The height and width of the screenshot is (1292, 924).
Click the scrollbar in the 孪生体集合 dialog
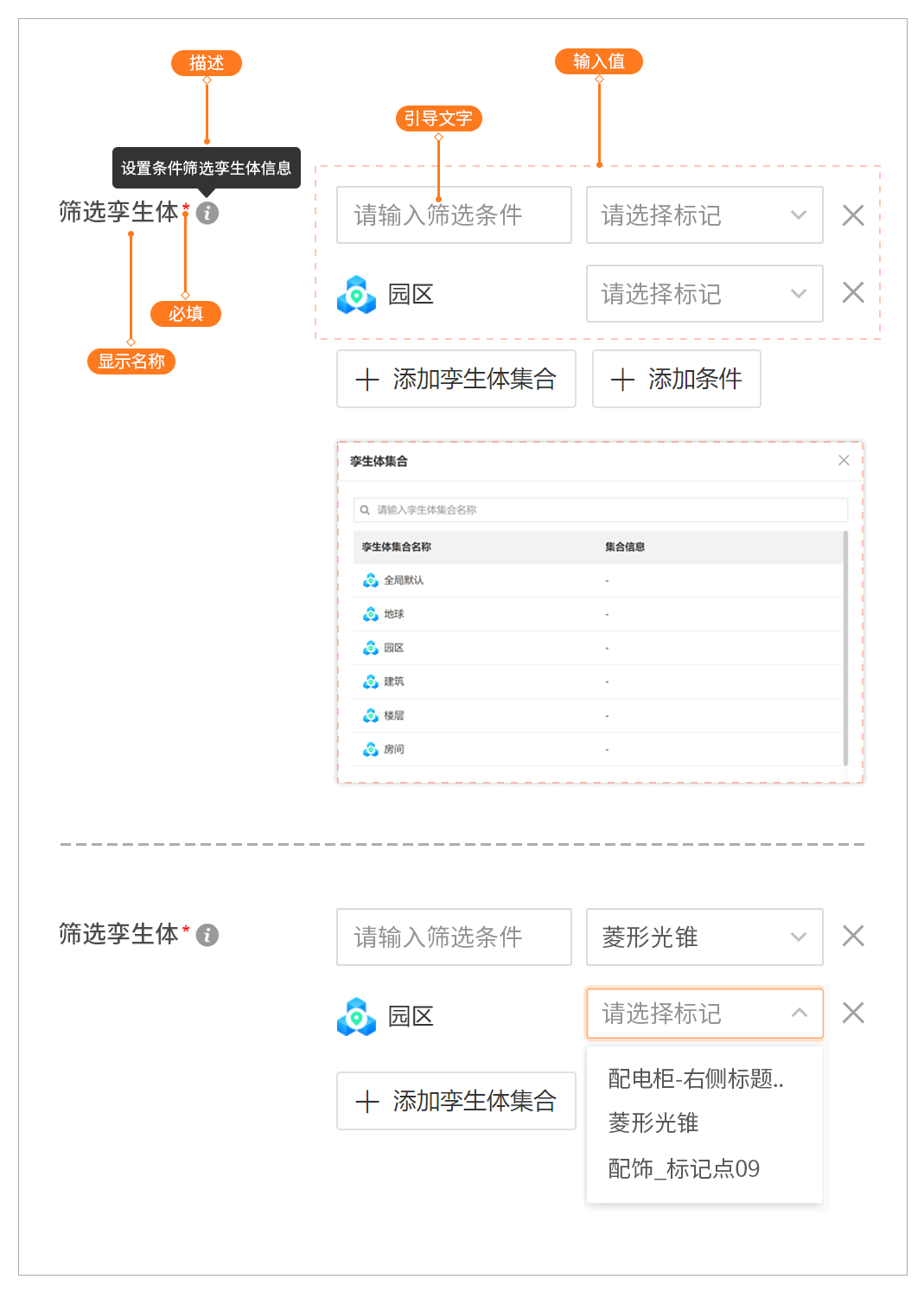pos(844,648)
